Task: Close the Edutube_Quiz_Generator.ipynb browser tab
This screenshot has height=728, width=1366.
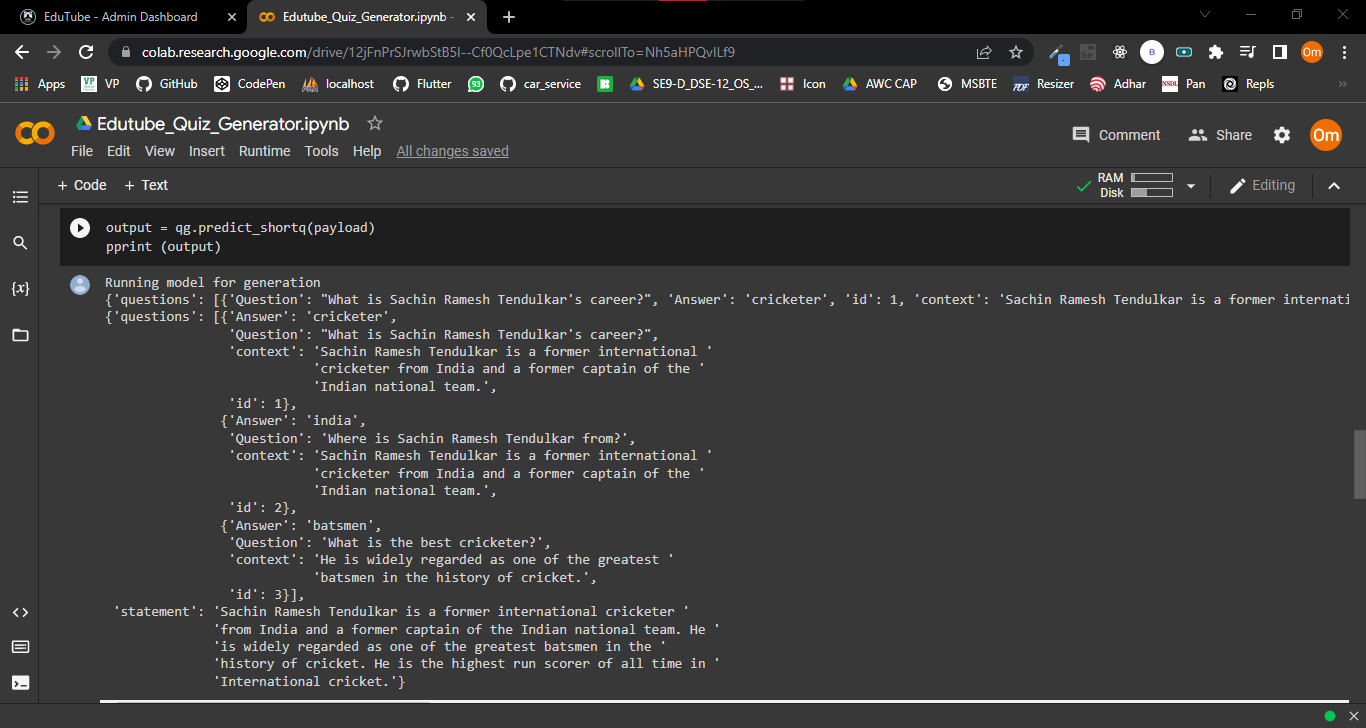Action: (470, 17)
